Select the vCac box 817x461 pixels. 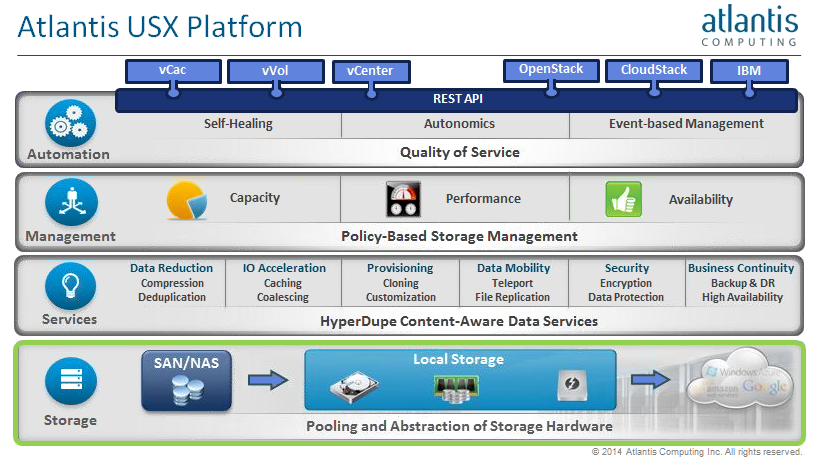(173, 71)
